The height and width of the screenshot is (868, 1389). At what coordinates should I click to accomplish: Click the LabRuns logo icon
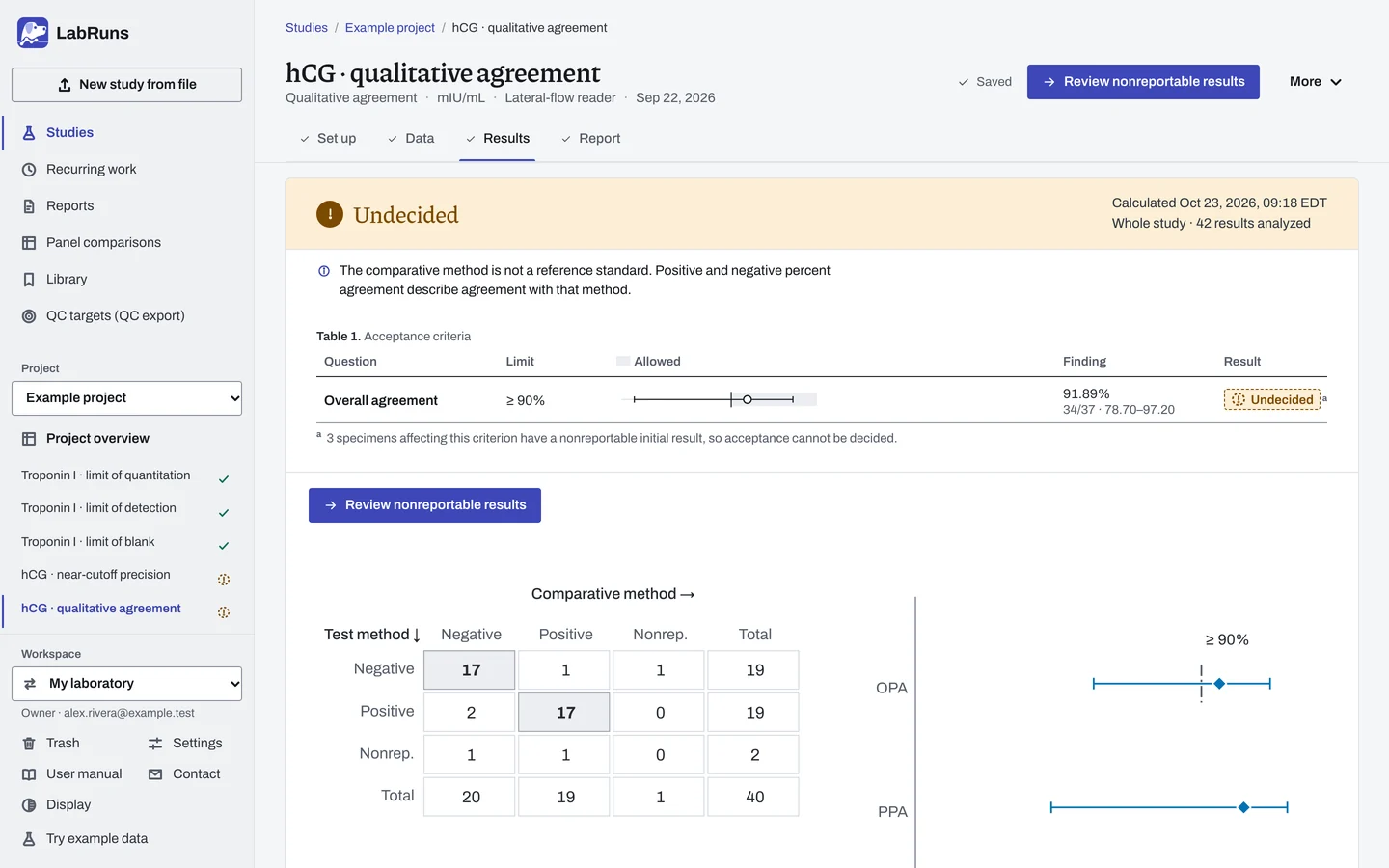[x=33, y=33]
